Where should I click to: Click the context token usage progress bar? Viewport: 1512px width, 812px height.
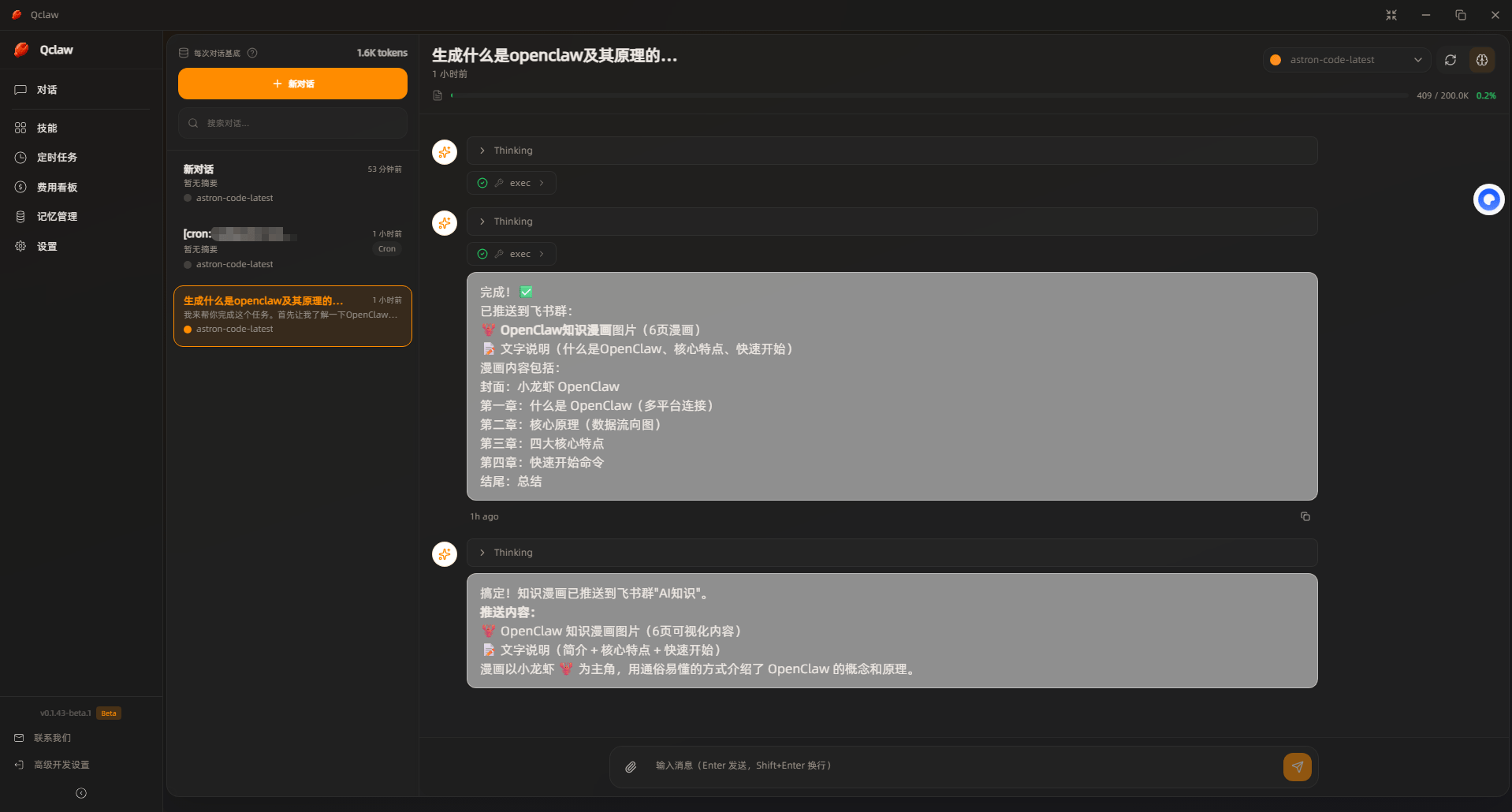929,95
